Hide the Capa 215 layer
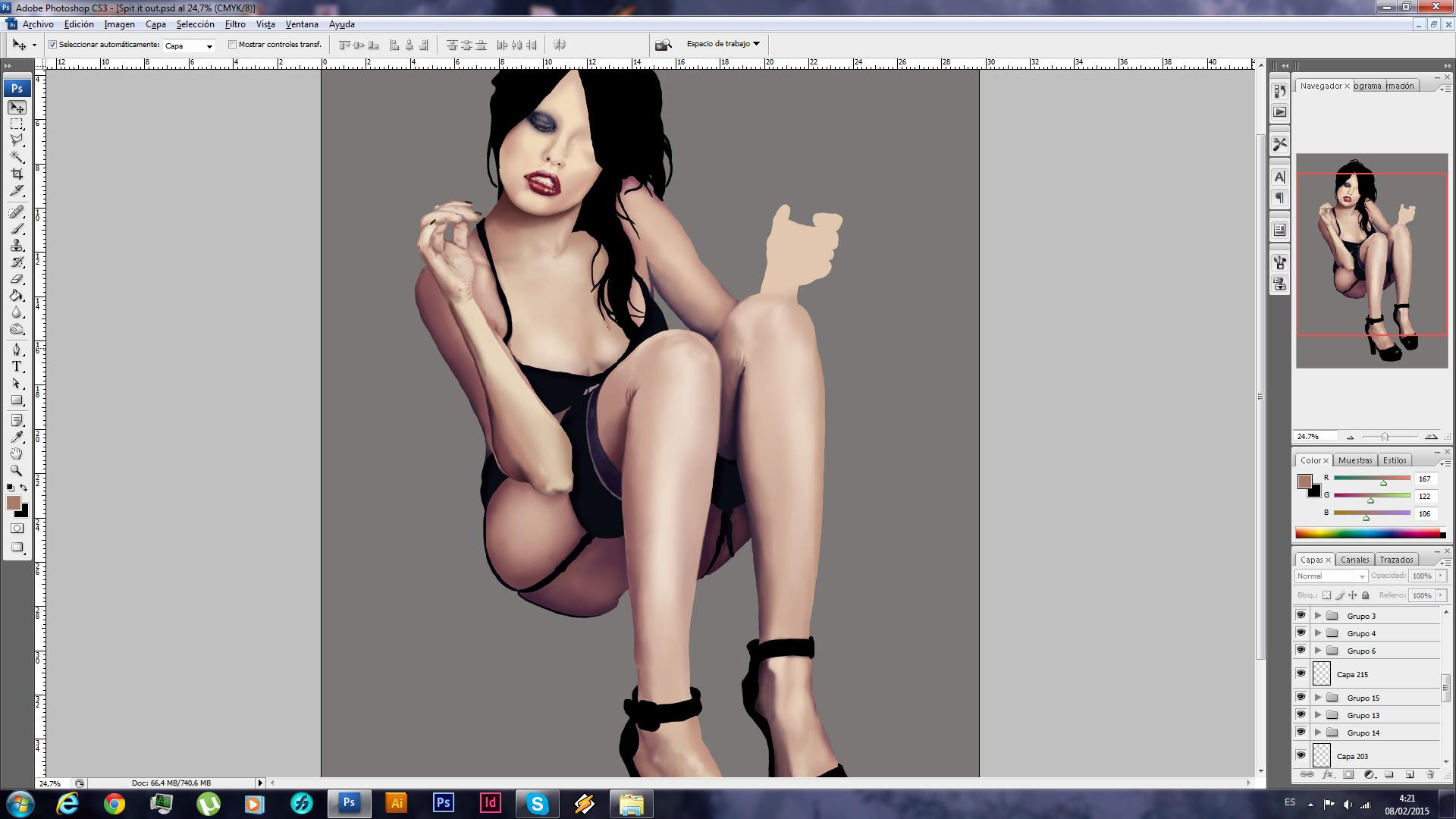Viewport: 1456px width, 819px height. tap(1301, 673)
